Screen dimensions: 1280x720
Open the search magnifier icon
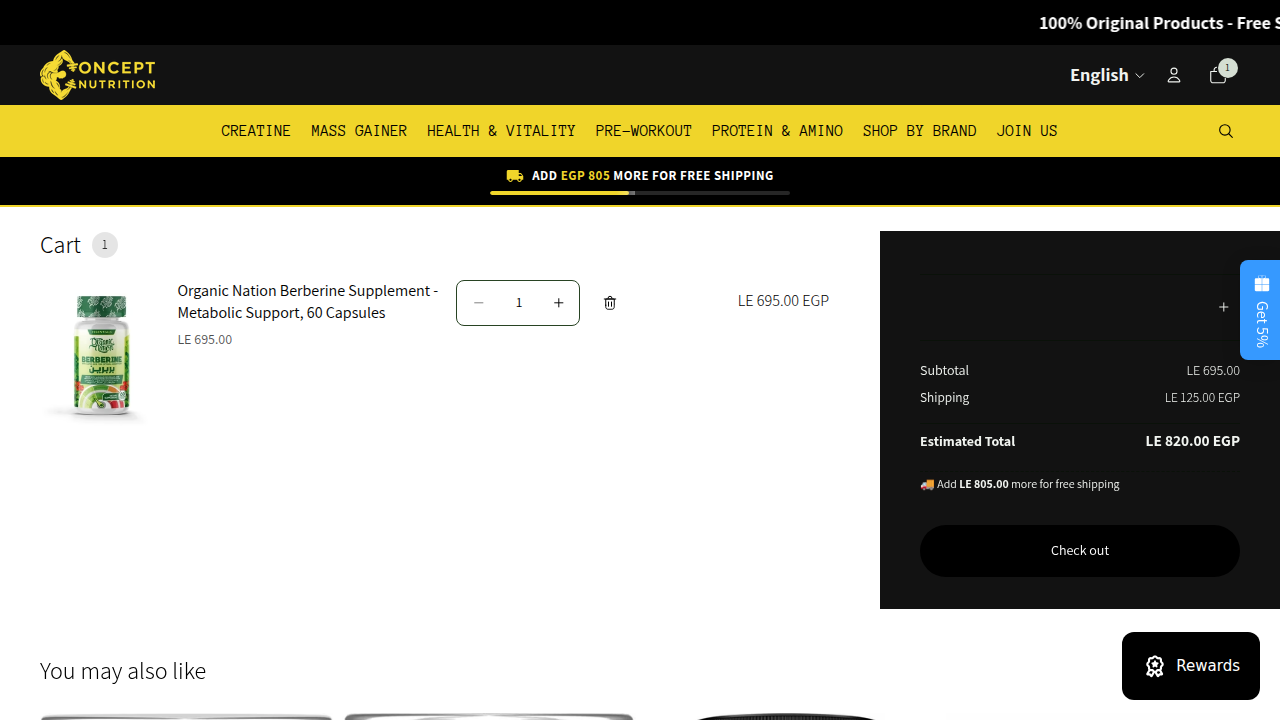1226,131
